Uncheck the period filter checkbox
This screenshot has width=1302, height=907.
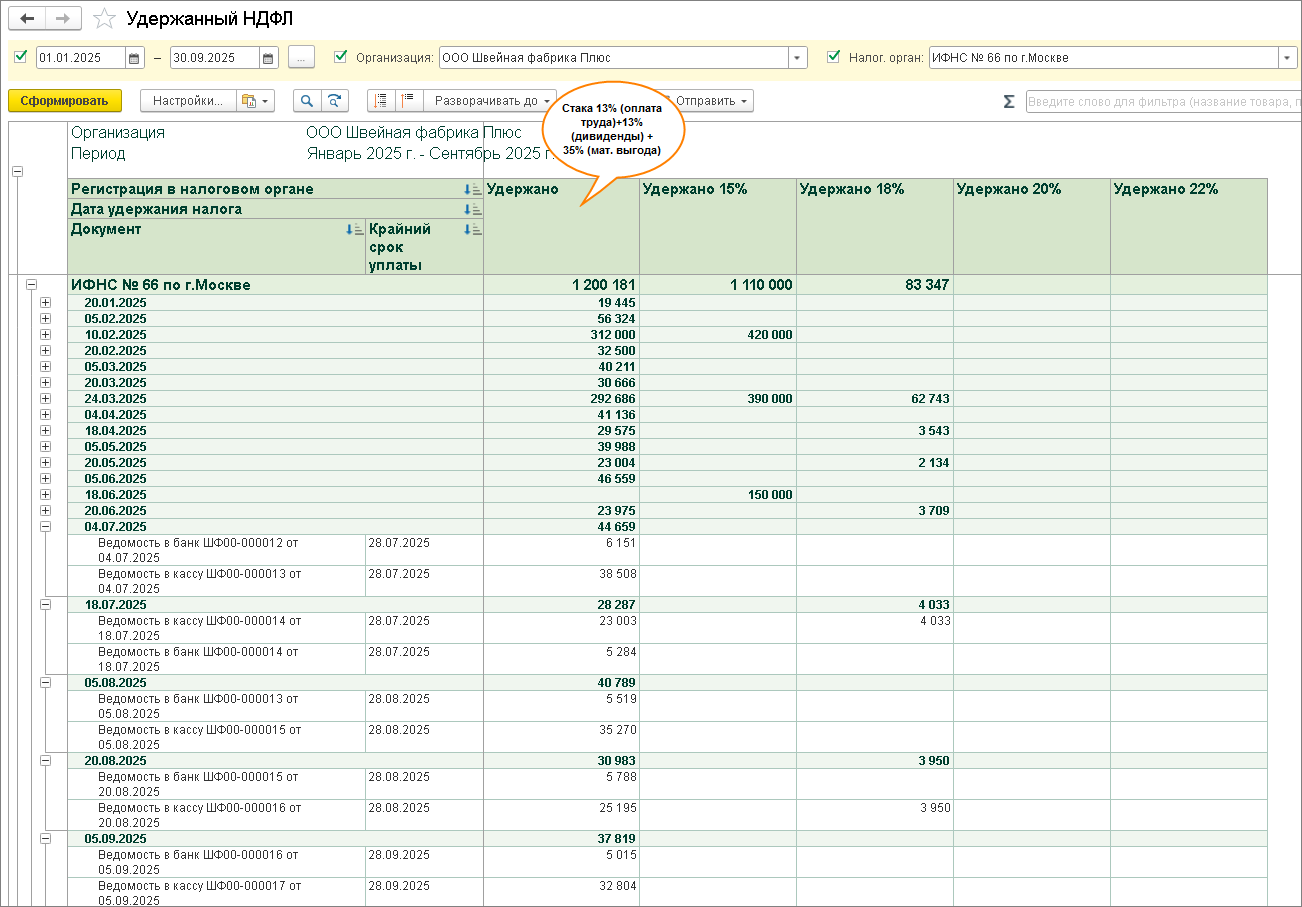coord(21,57)
